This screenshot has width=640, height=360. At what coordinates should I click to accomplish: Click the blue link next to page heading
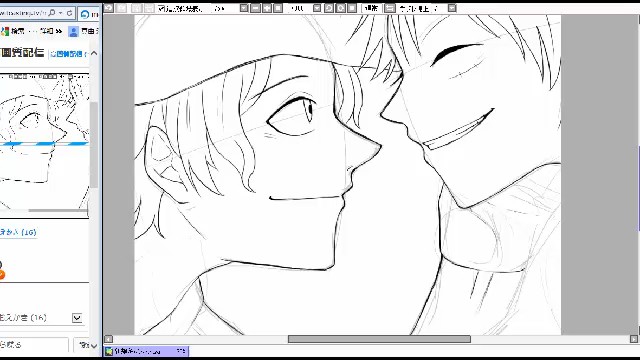pos(68,54)
